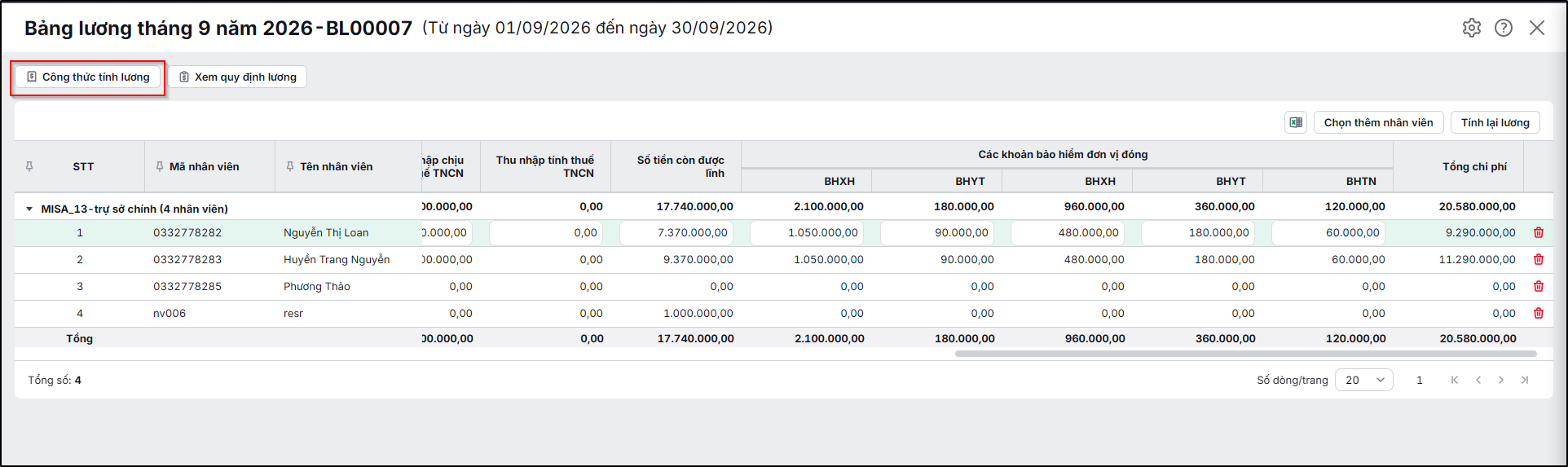The width and height of the screenshot is (1568, 467).
Task: Pin the Tên nhân viên column
Action: [290, 166]
